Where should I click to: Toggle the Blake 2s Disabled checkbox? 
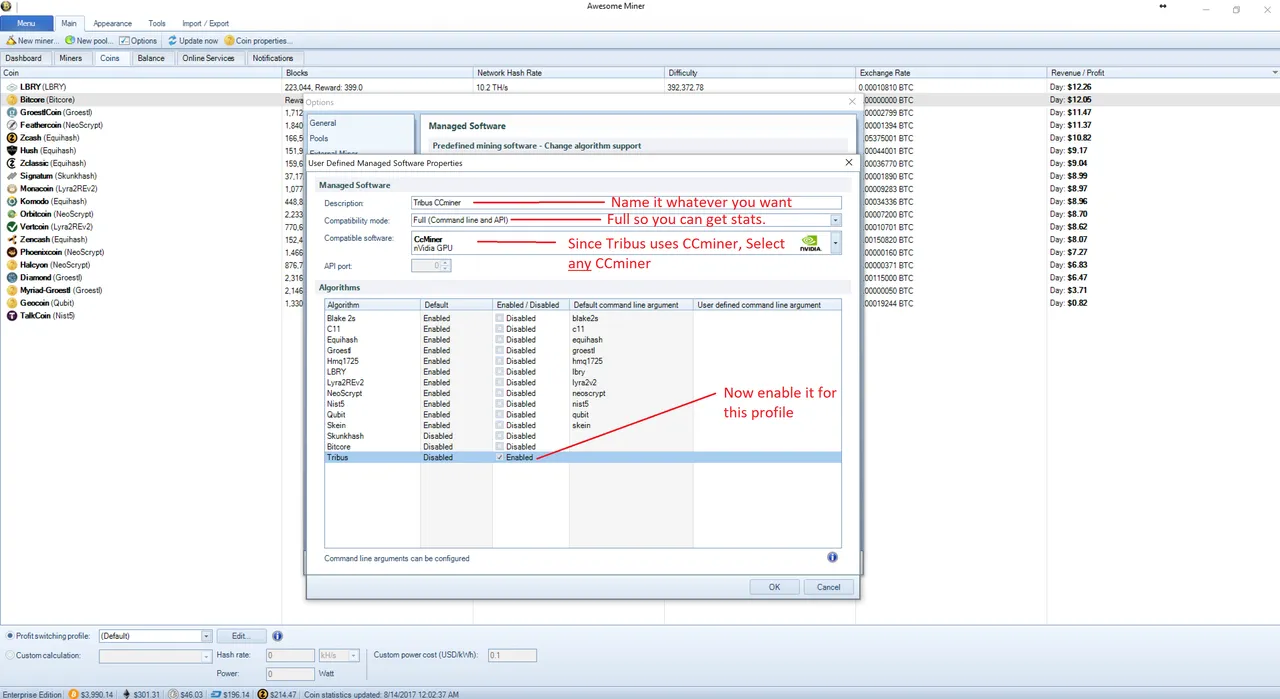[500, 318]
